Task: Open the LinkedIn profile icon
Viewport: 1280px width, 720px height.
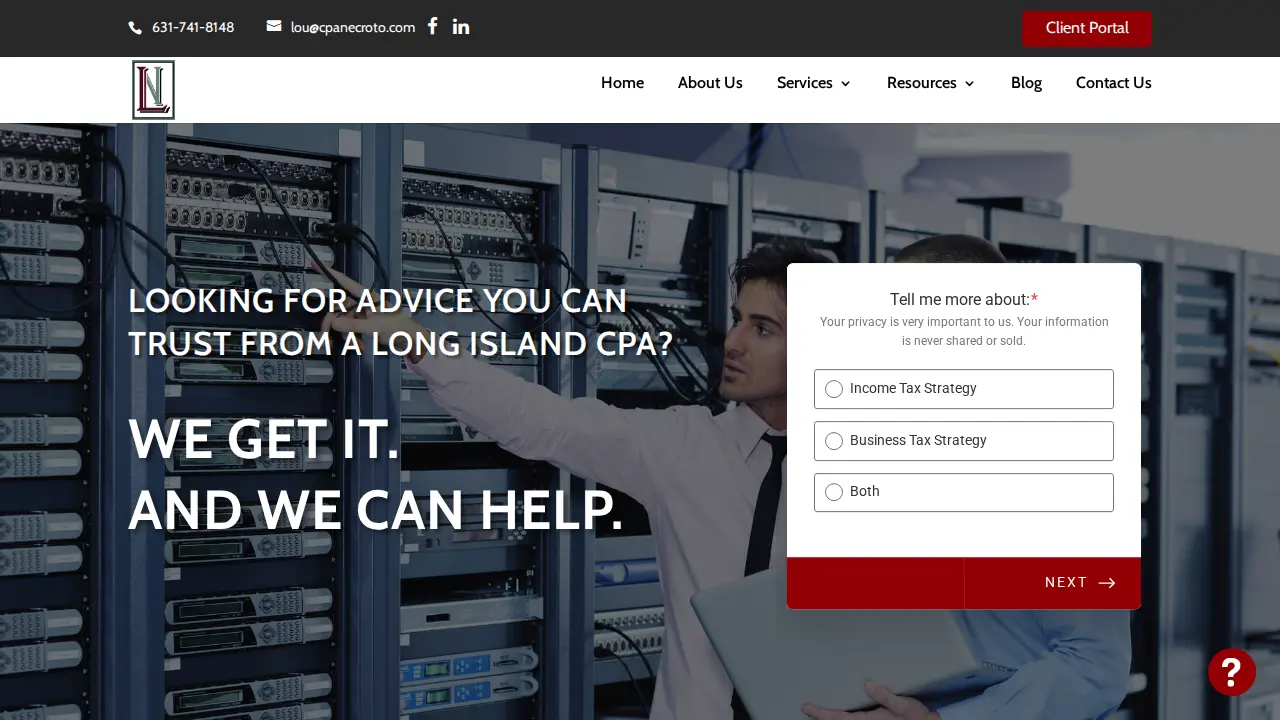Action: coord(460,27)
